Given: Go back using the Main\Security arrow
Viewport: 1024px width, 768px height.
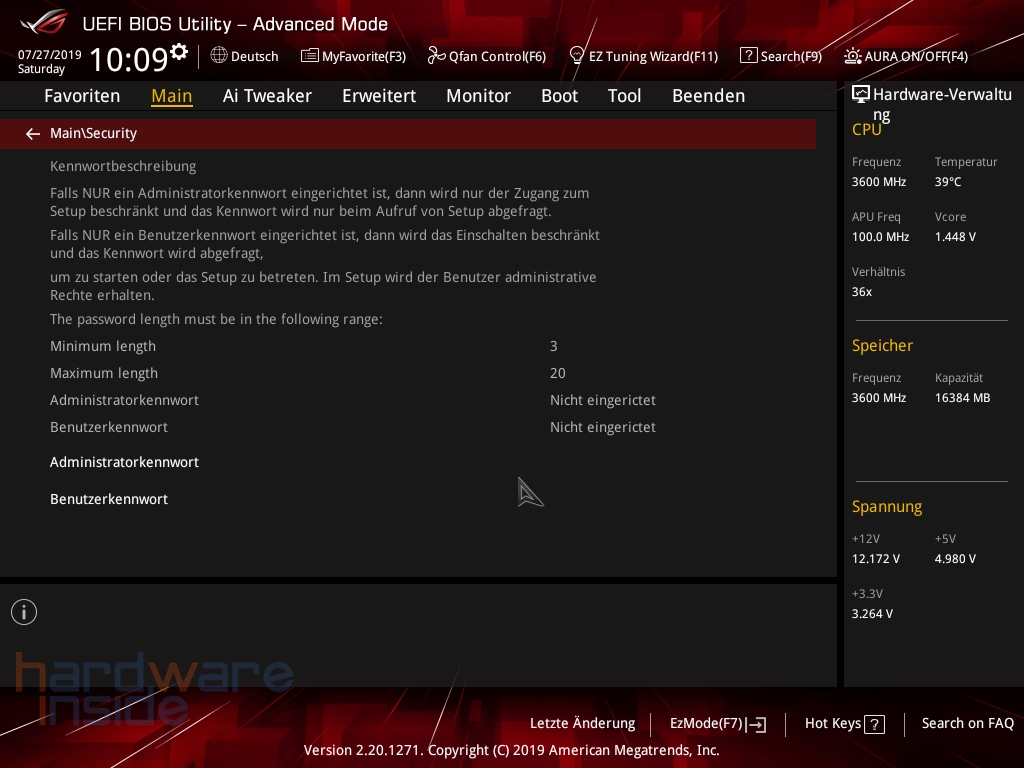Looking at the screenshot, I should (33, 134).
